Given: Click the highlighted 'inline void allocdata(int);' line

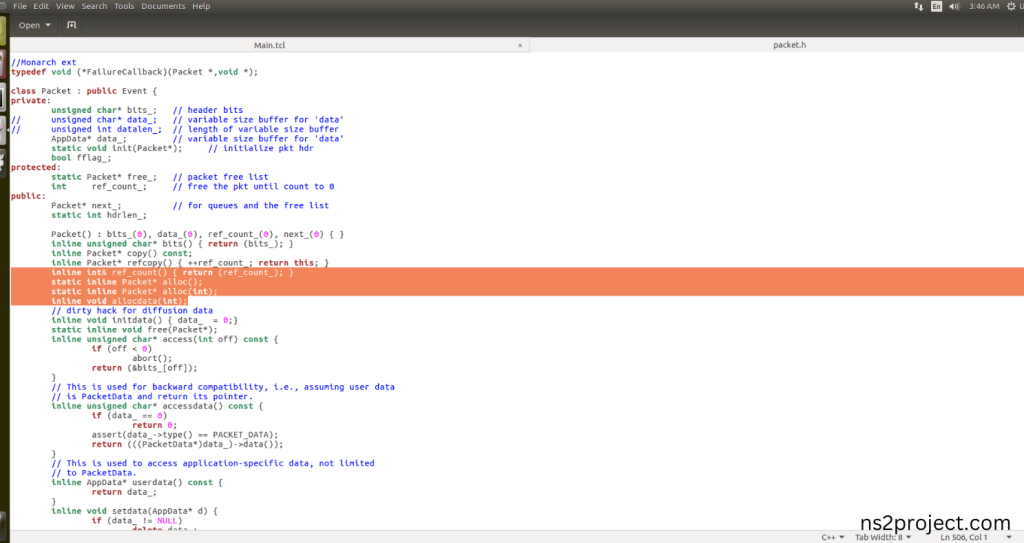Looking at the screenshot, I should 119,301.
